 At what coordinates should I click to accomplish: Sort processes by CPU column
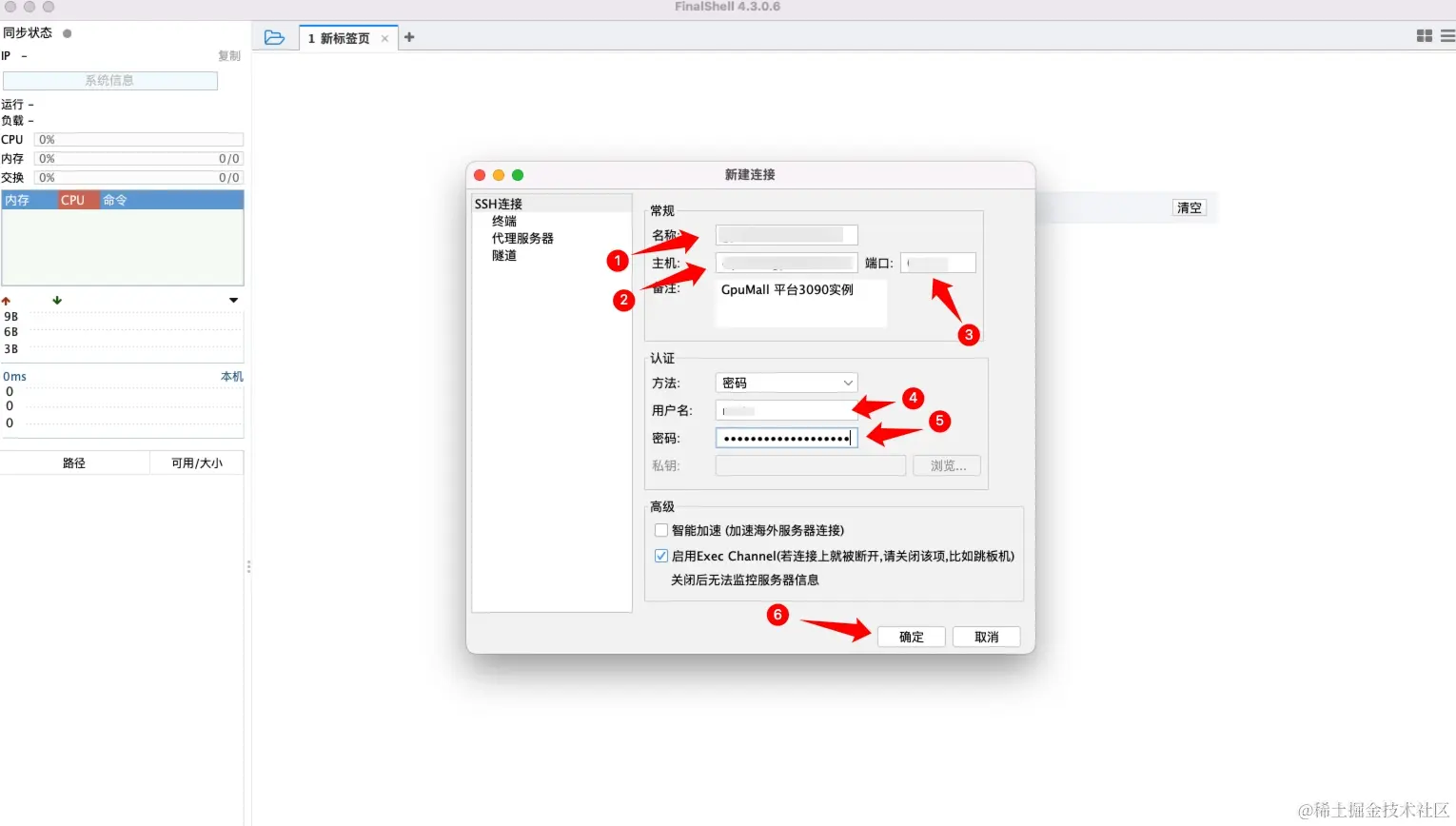click(78, 200)
